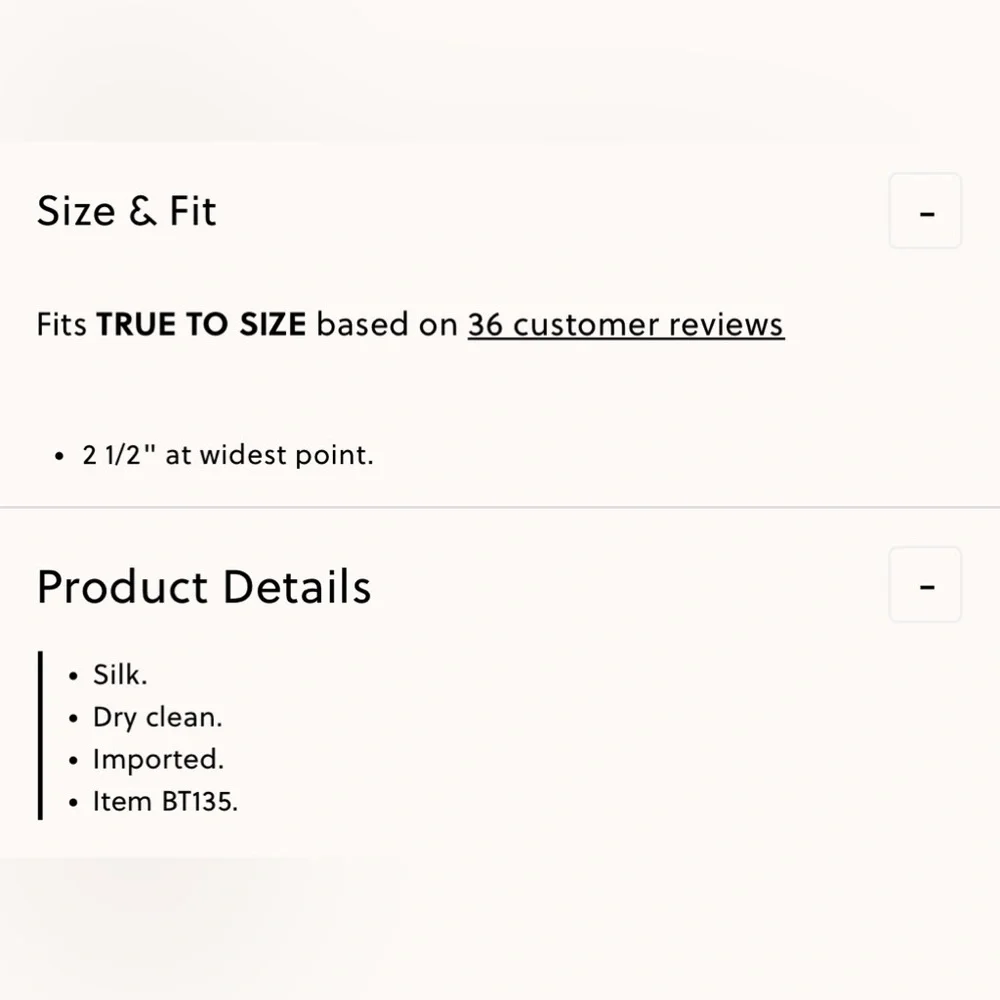
Task: Click the divider line between the sections
Action: 500,508
